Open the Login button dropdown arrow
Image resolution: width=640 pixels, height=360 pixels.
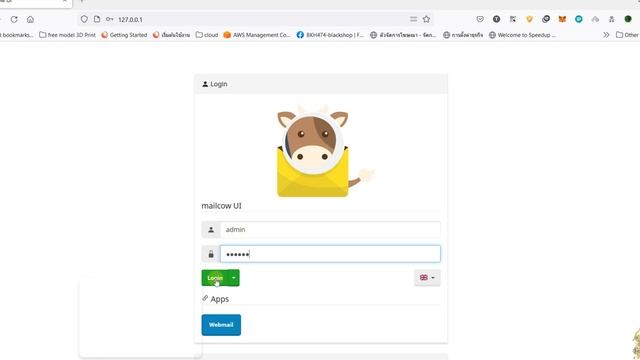[233, 278]
